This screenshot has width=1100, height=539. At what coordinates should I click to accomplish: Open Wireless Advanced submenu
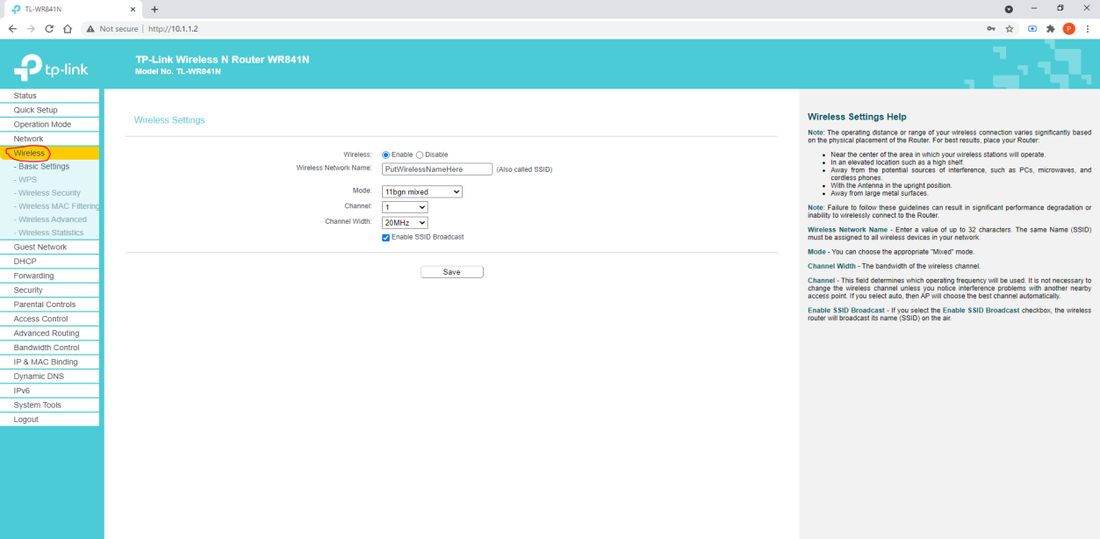coord(50,219)
